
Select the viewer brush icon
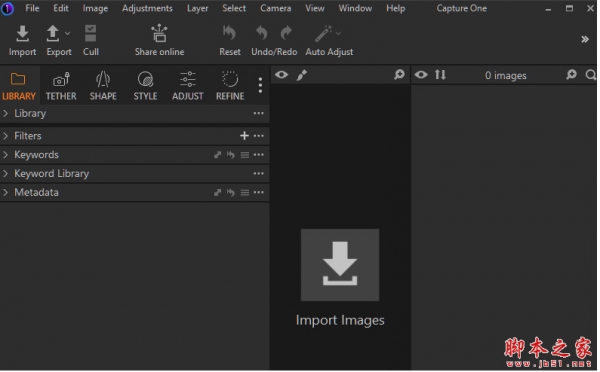click(302, 75)
